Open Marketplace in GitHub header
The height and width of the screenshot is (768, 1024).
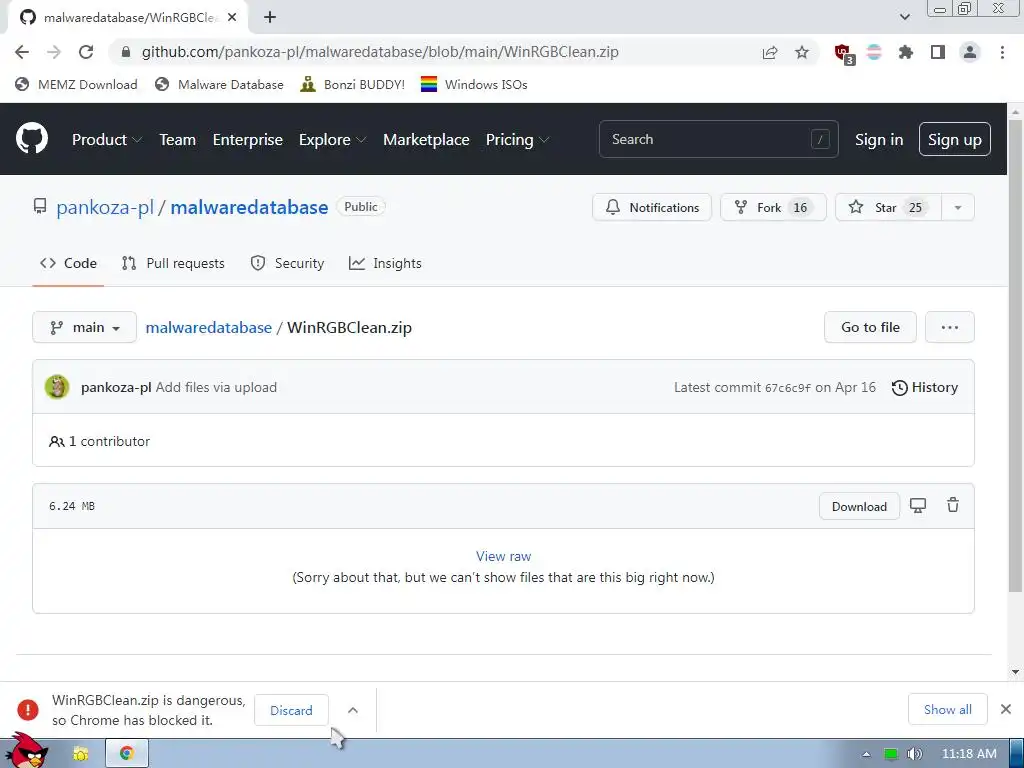426,139
